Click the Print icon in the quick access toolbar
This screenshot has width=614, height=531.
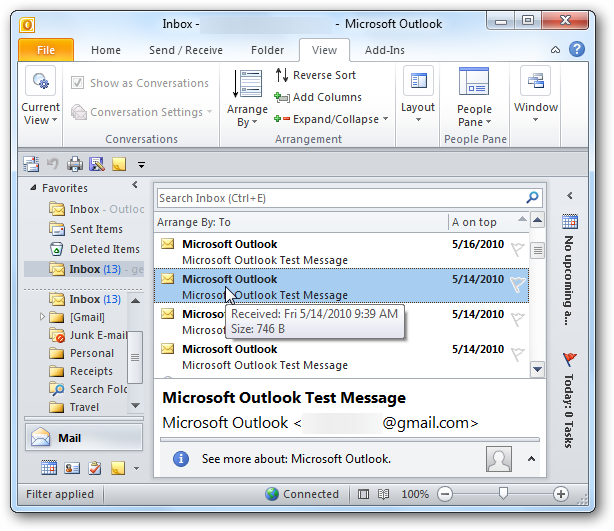[75, 164]
